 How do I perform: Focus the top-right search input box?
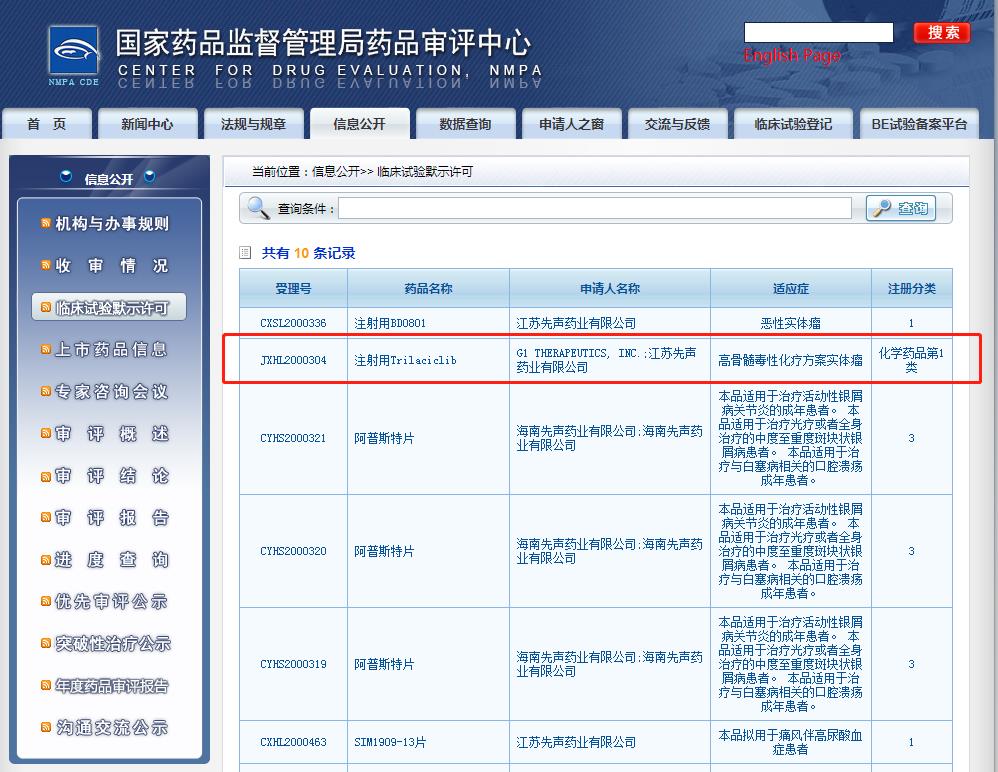coord(818,33)
